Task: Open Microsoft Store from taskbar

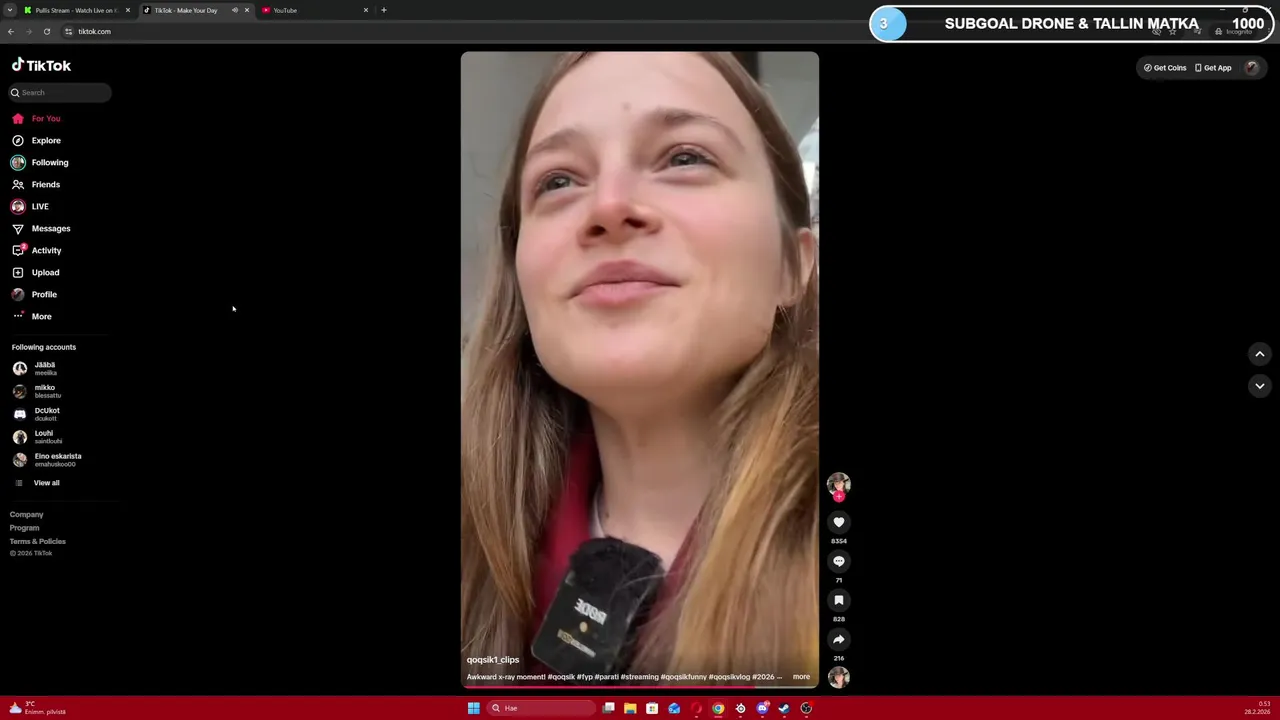Action: tap(652, 708)
